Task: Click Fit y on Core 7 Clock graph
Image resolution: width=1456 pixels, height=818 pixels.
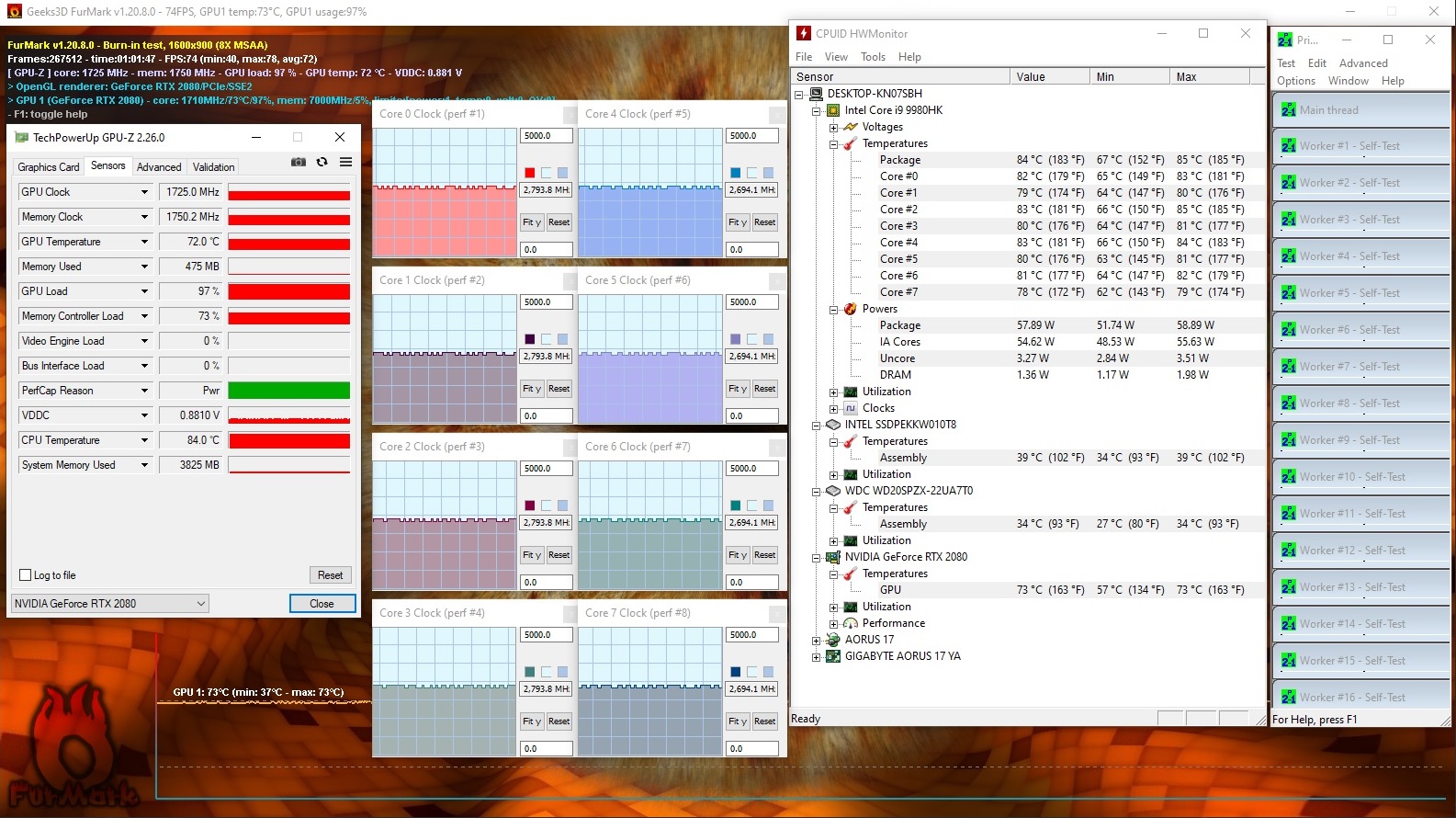Action: coord(738,721)
